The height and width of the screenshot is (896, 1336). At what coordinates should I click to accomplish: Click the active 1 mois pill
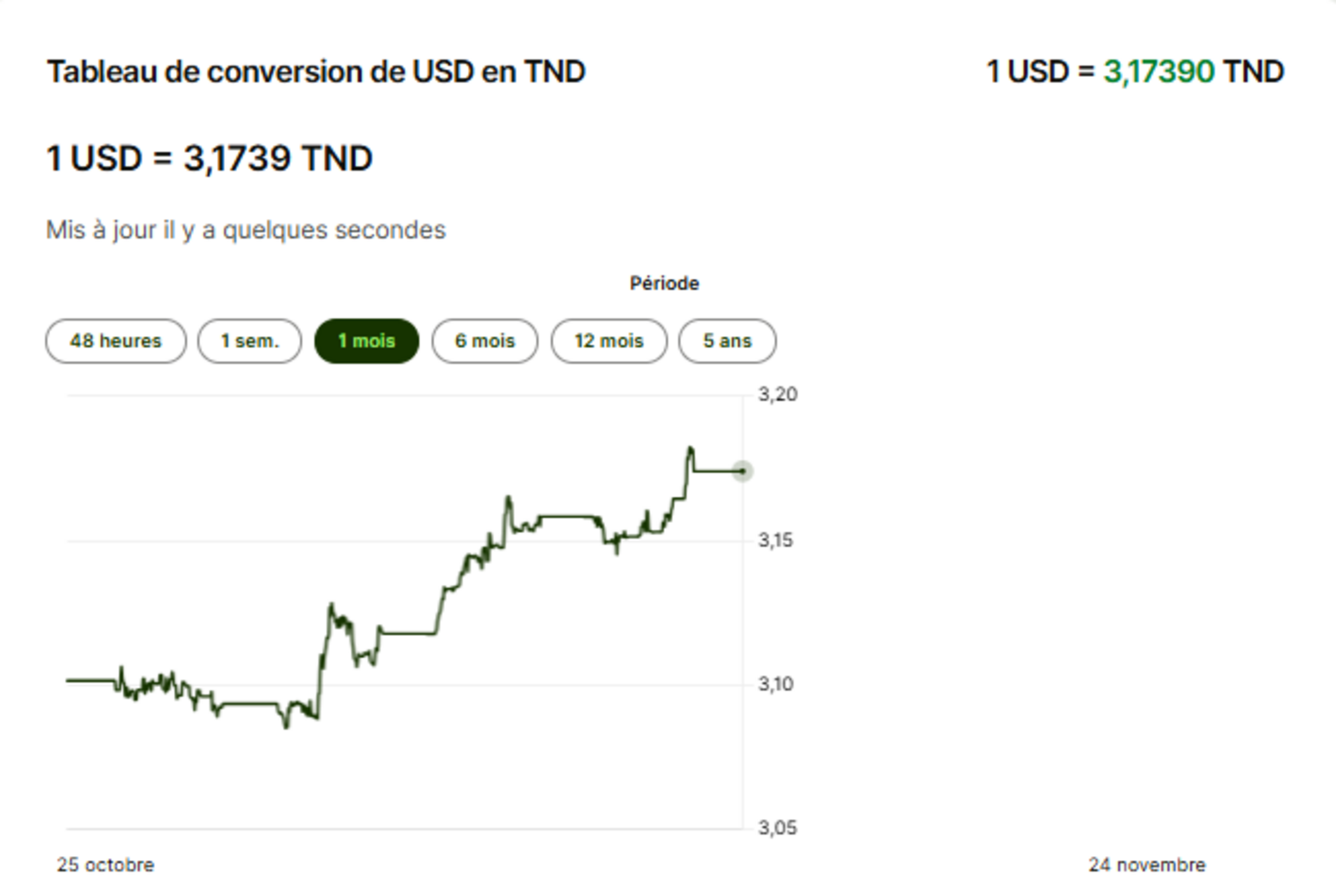coord(366,341)
